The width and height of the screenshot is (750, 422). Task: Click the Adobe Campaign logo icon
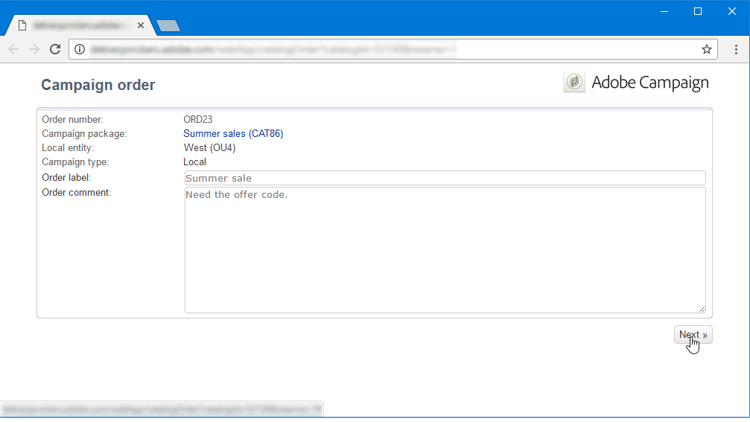[x=574, y=82]
